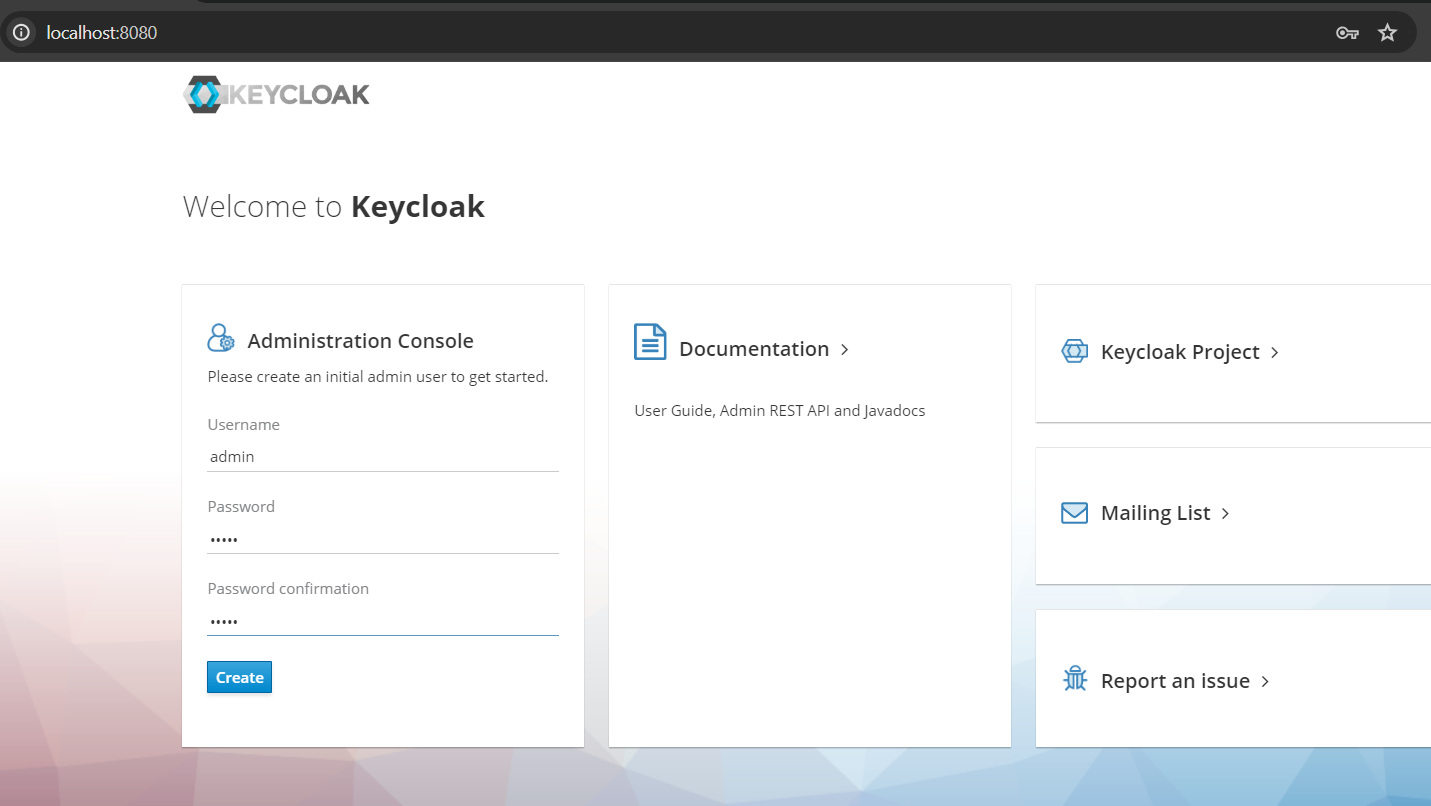Screen dimensions: 1431x806
Task: Click the Username label
Action: 244,425
